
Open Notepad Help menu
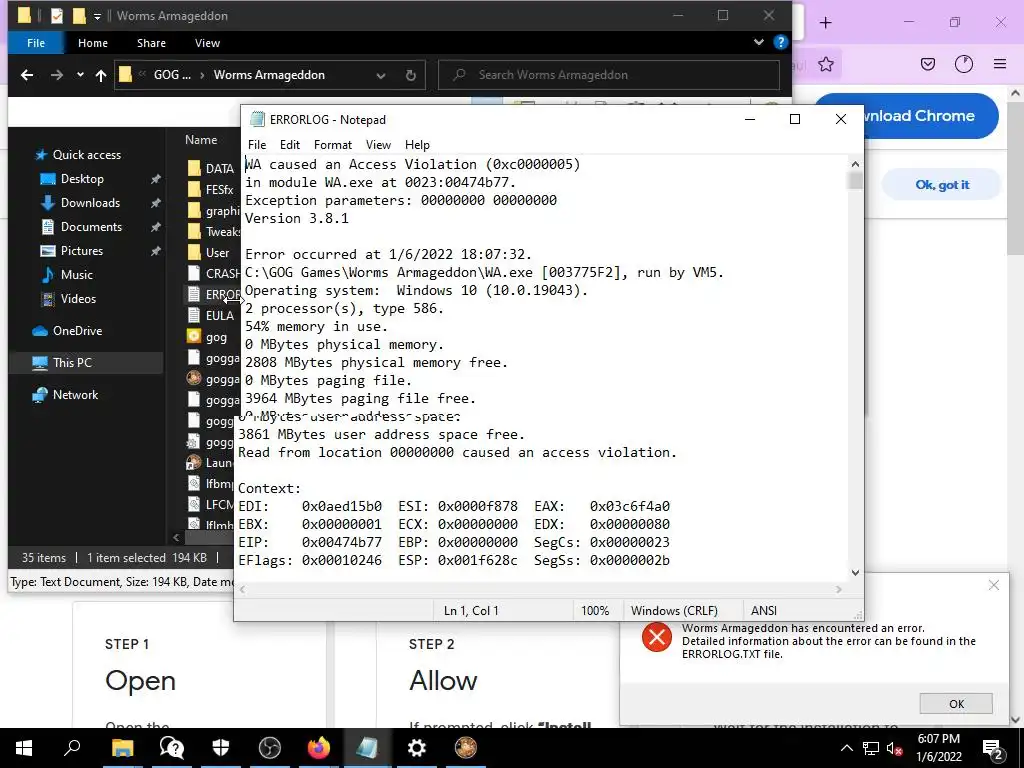(417, 144)
